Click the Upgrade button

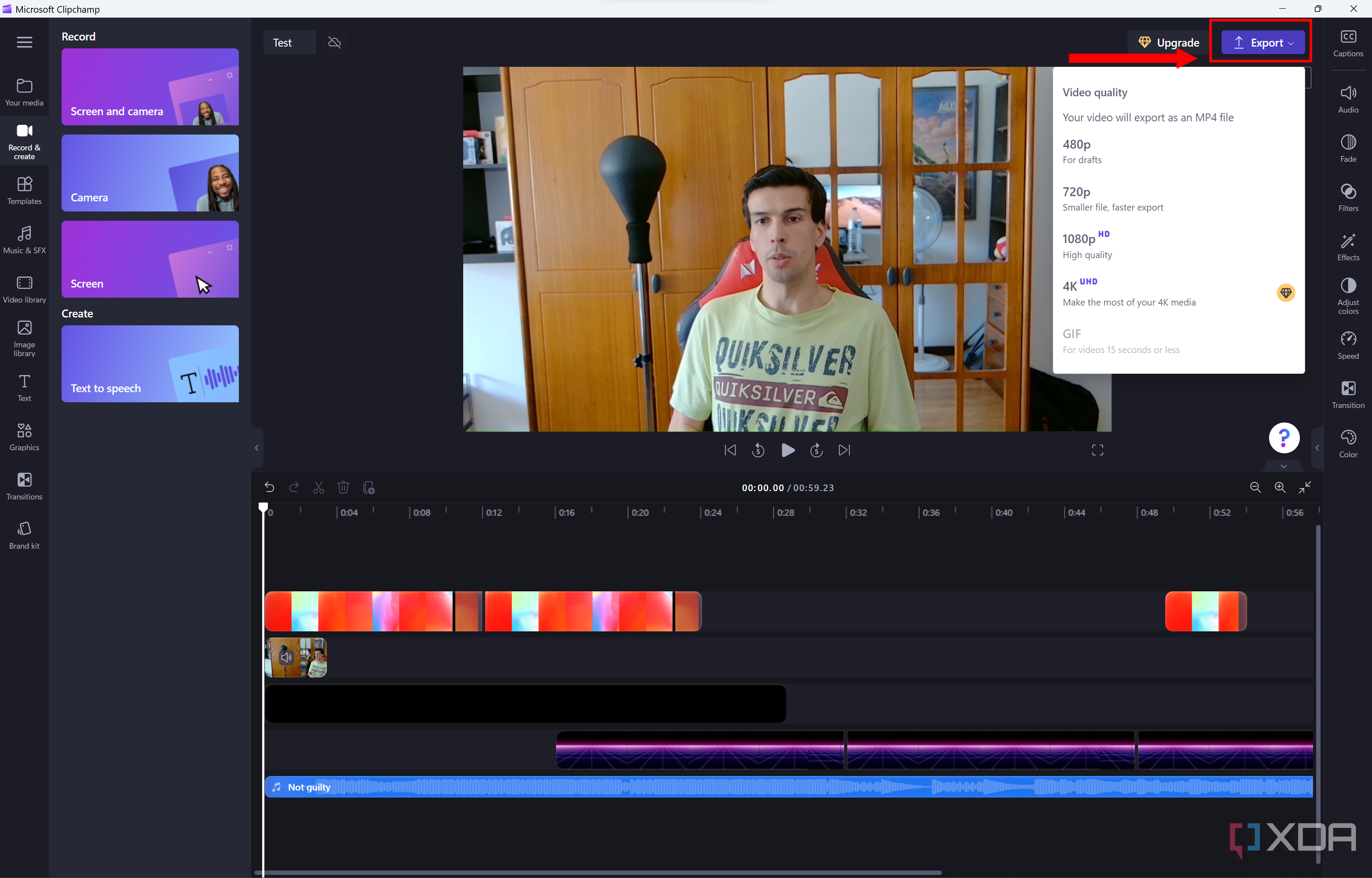coord(1168,43)
